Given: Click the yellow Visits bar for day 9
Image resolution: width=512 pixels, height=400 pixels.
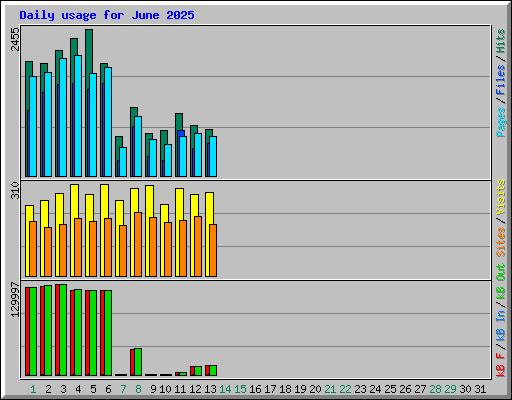Looking at the screenshot, I should point(149,201).
